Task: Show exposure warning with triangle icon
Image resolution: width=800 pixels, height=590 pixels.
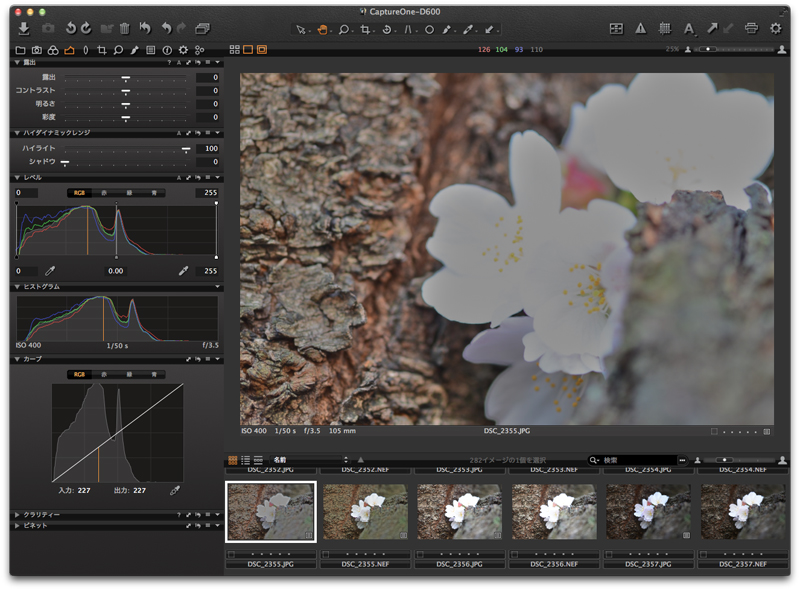Action: pos(640,29)
